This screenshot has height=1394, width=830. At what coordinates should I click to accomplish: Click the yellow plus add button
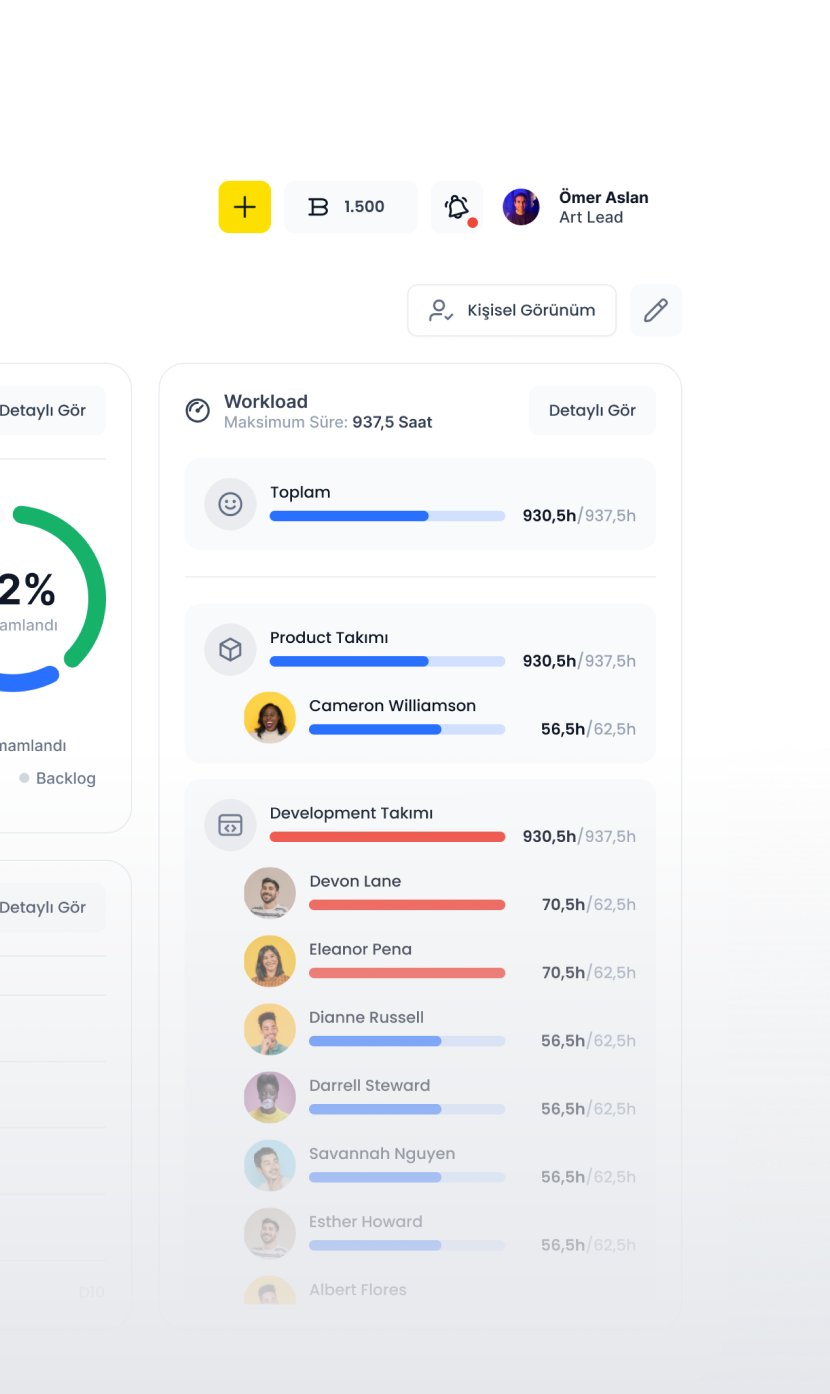tap(245, 207)
